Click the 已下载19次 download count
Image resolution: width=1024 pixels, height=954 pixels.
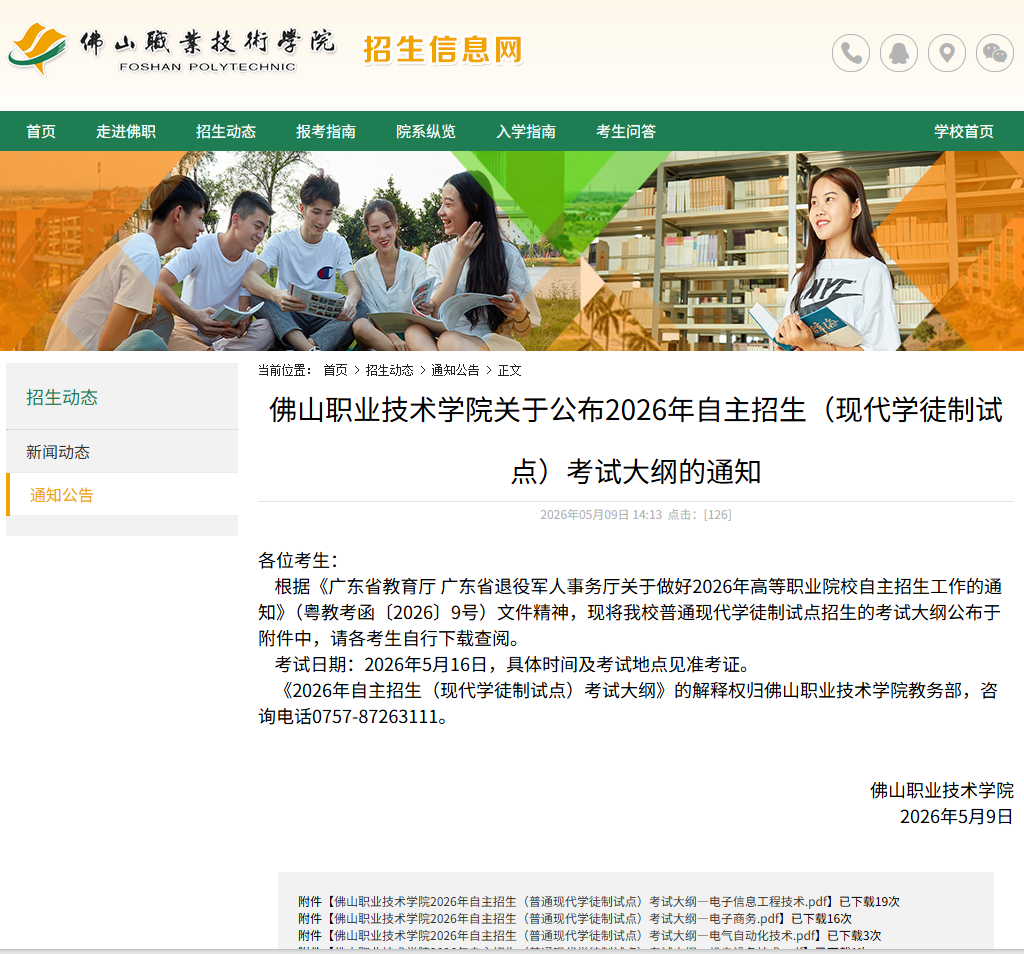coord(869,902)
